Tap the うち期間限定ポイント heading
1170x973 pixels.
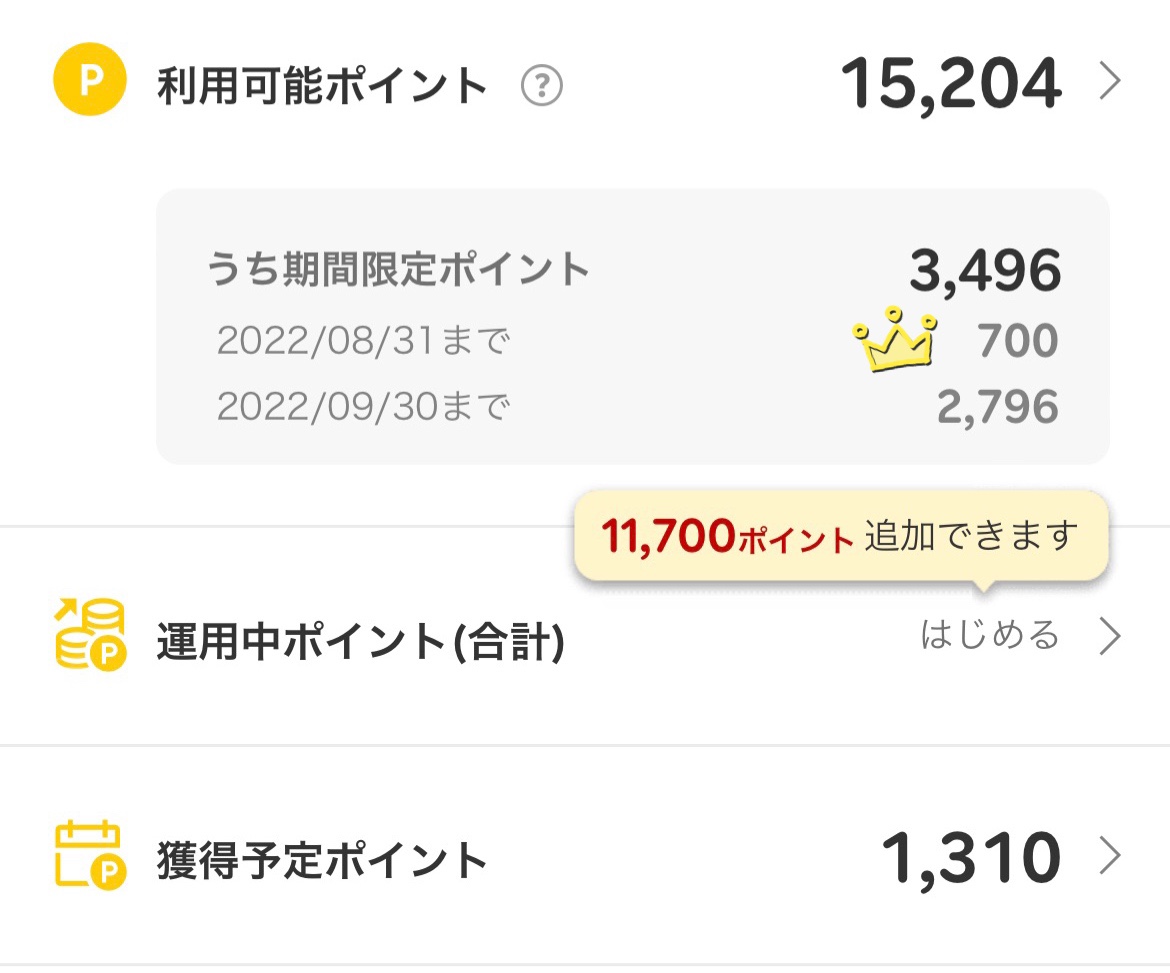tap(398, 270)
